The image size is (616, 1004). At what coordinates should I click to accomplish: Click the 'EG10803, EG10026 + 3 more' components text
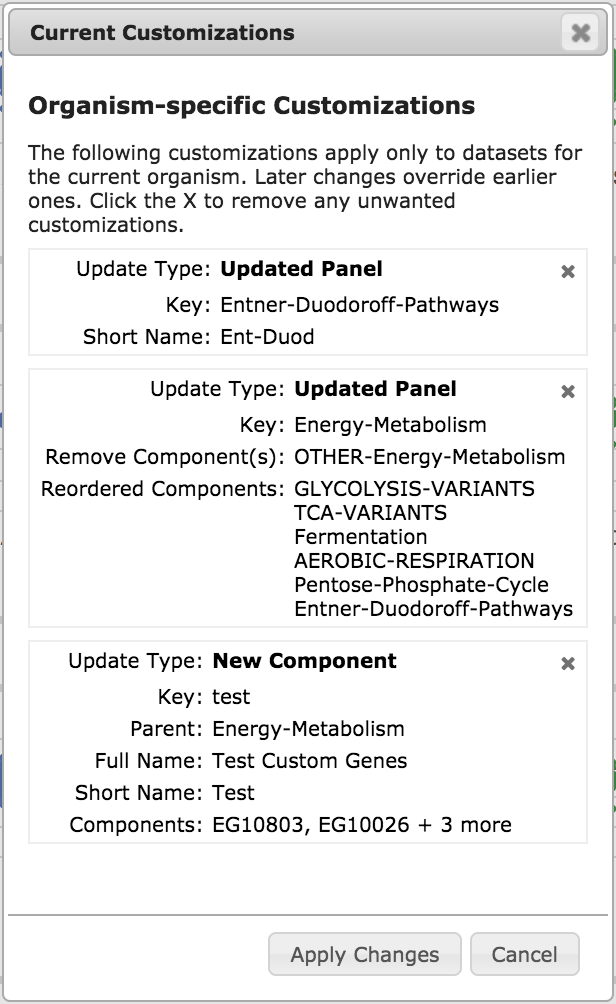click(362, 825)
